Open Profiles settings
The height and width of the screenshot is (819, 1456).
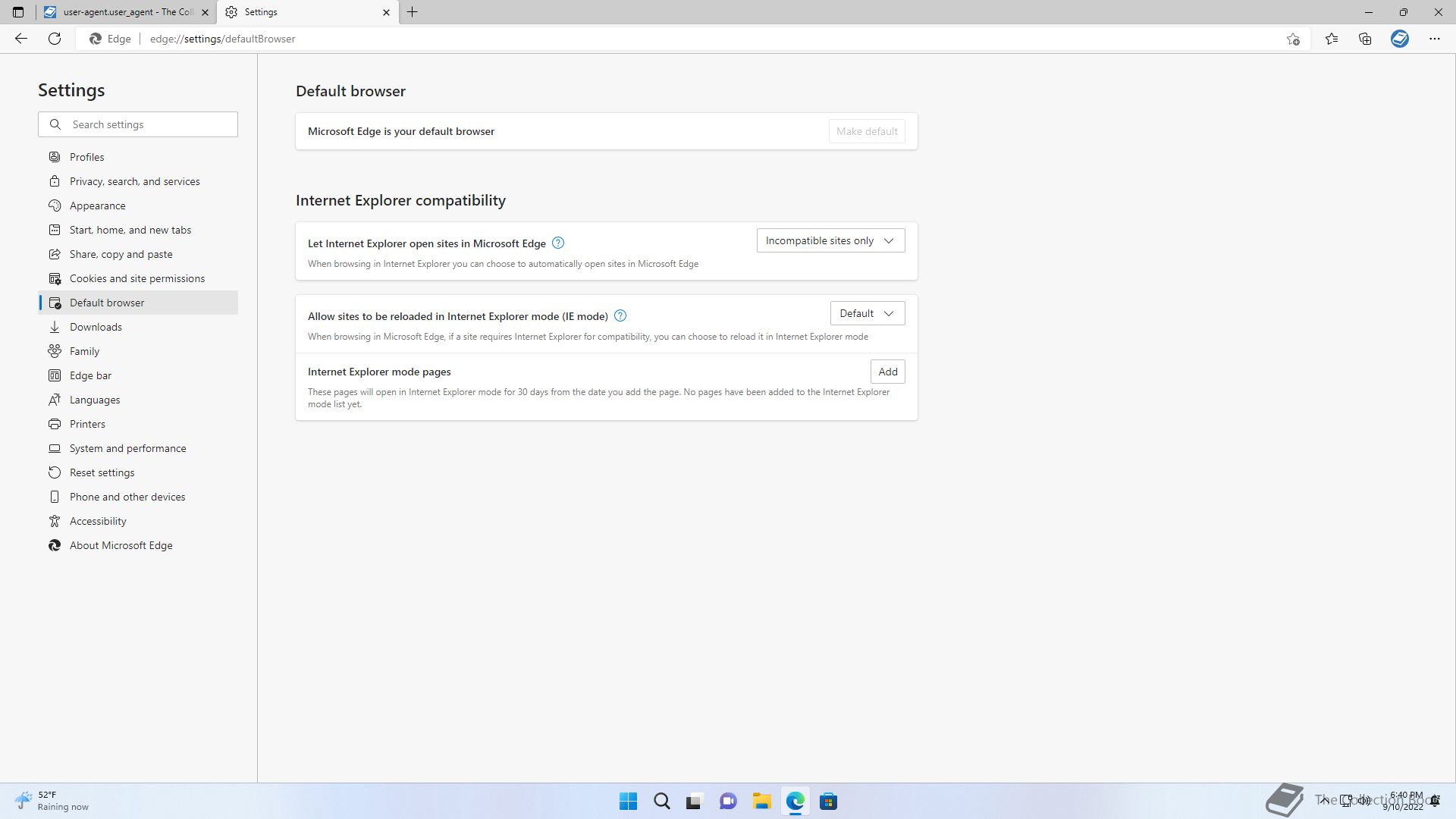click(x=138, y=157)
